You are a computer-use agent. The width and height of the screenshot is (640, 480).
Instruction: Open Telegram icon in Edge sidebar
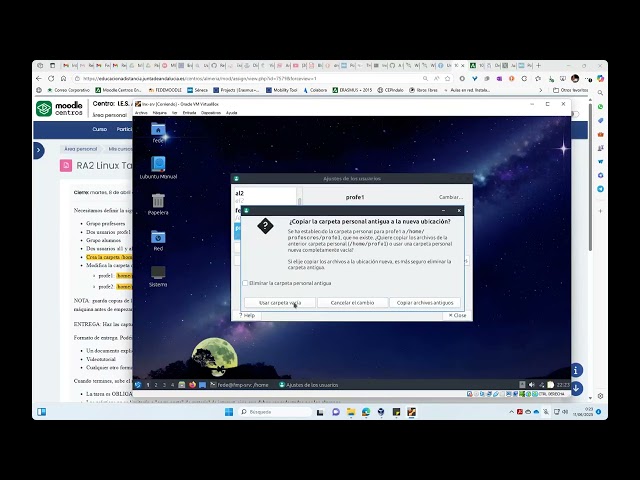pos(600,189)
